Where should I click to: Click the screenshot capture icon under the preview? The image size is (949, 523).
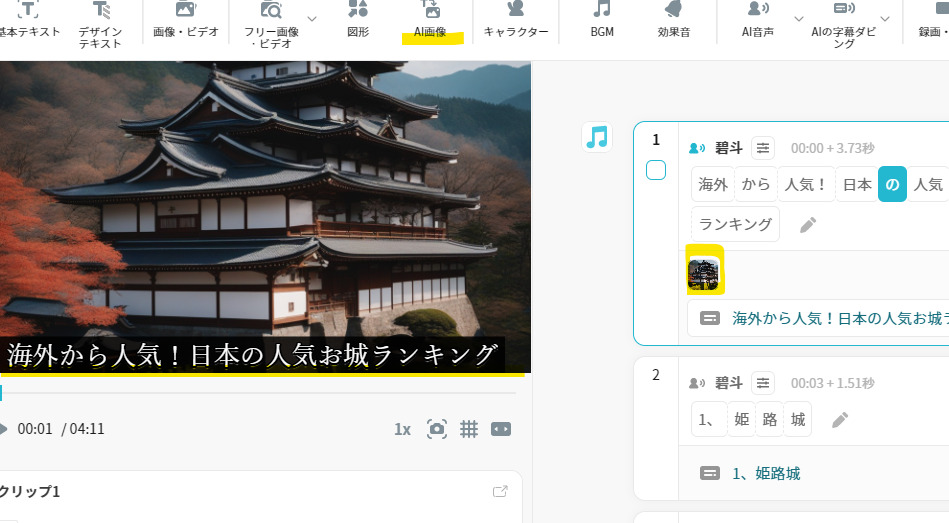437,429
